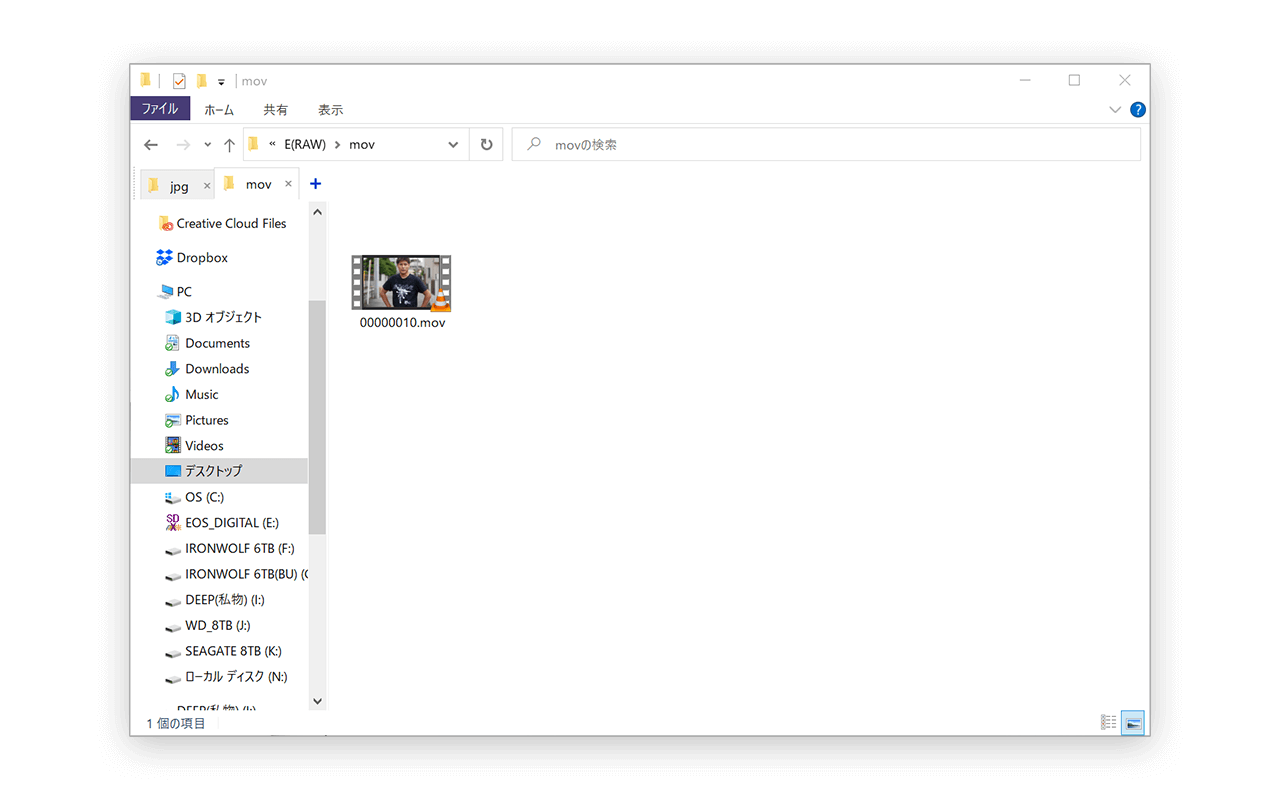The width and height of the screenshot is (1280, 800).
Task: Click the search magnifier icon
Action: pos(535,144)
